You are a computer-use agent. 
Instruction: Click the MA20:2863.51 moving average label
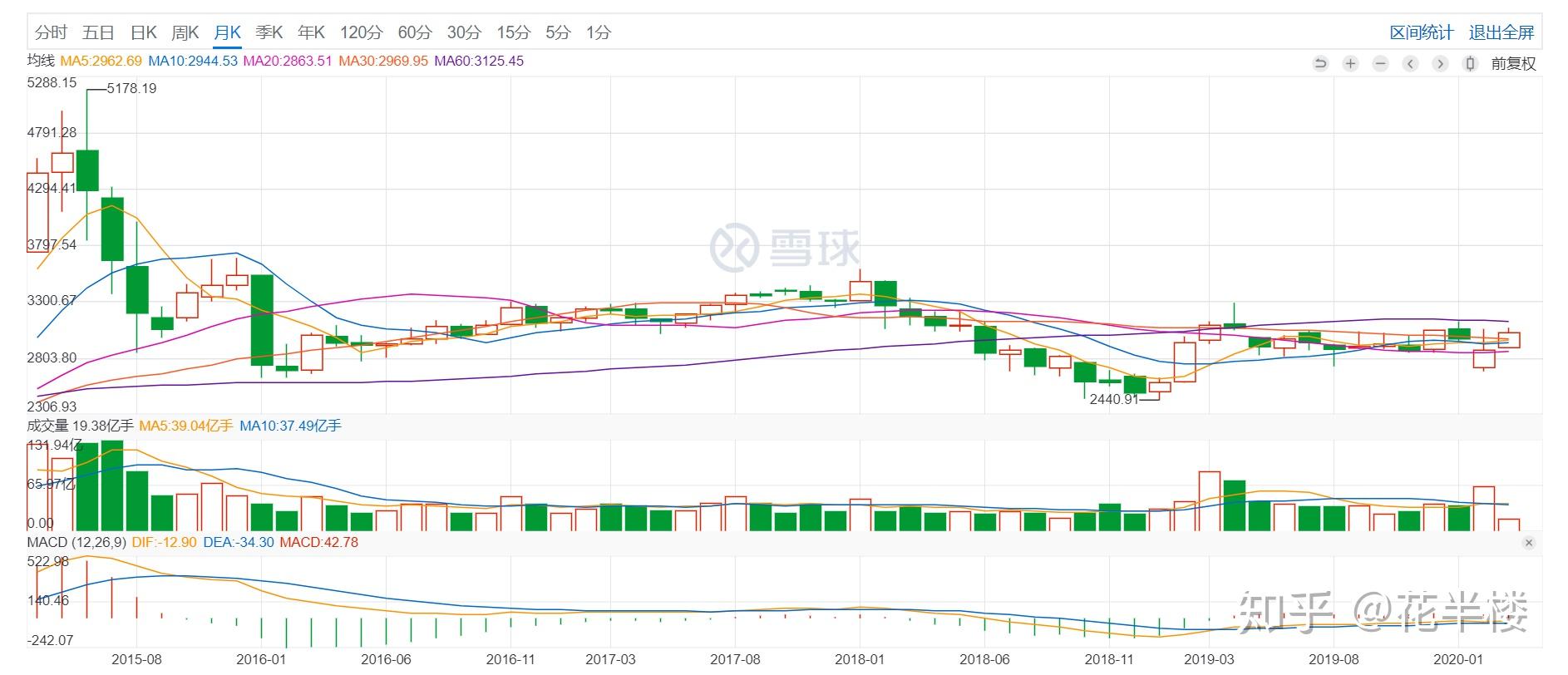tap(288, 61)
